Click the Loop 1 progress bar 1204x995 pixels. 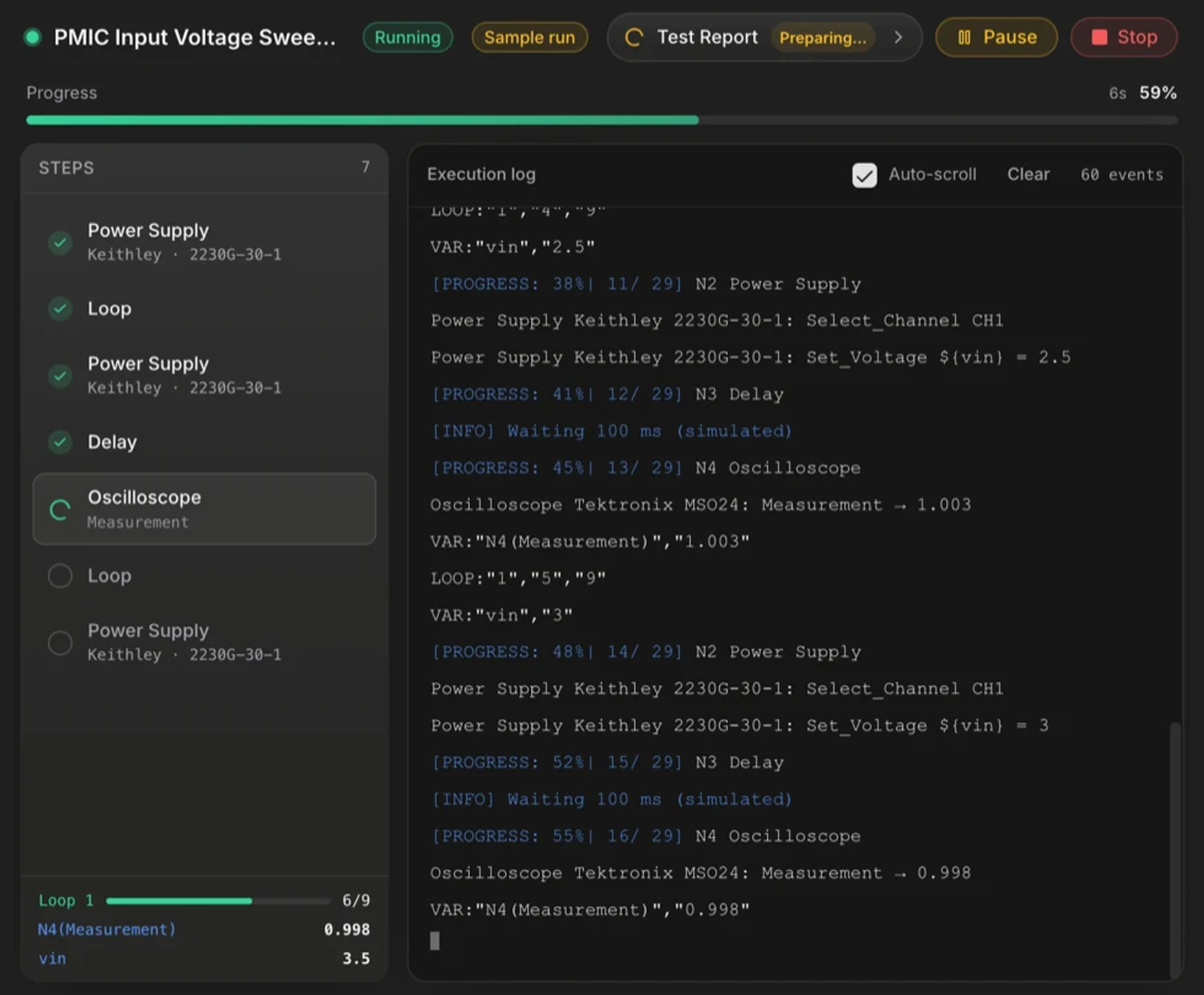(x=218, y=901)
